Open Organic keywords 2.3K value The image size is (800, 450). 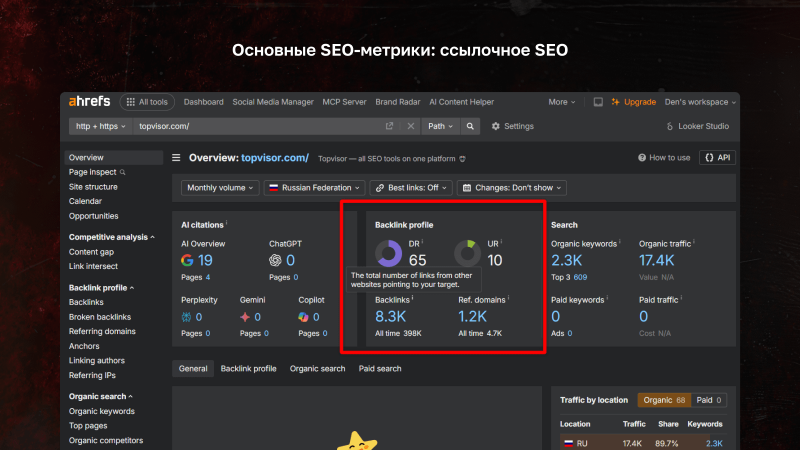point(566,261)
